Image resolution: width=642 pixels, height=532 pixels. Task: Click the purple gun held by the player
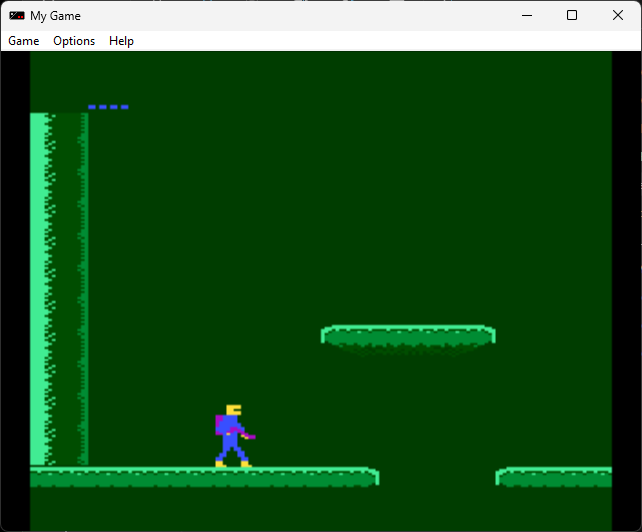point(246,435)
